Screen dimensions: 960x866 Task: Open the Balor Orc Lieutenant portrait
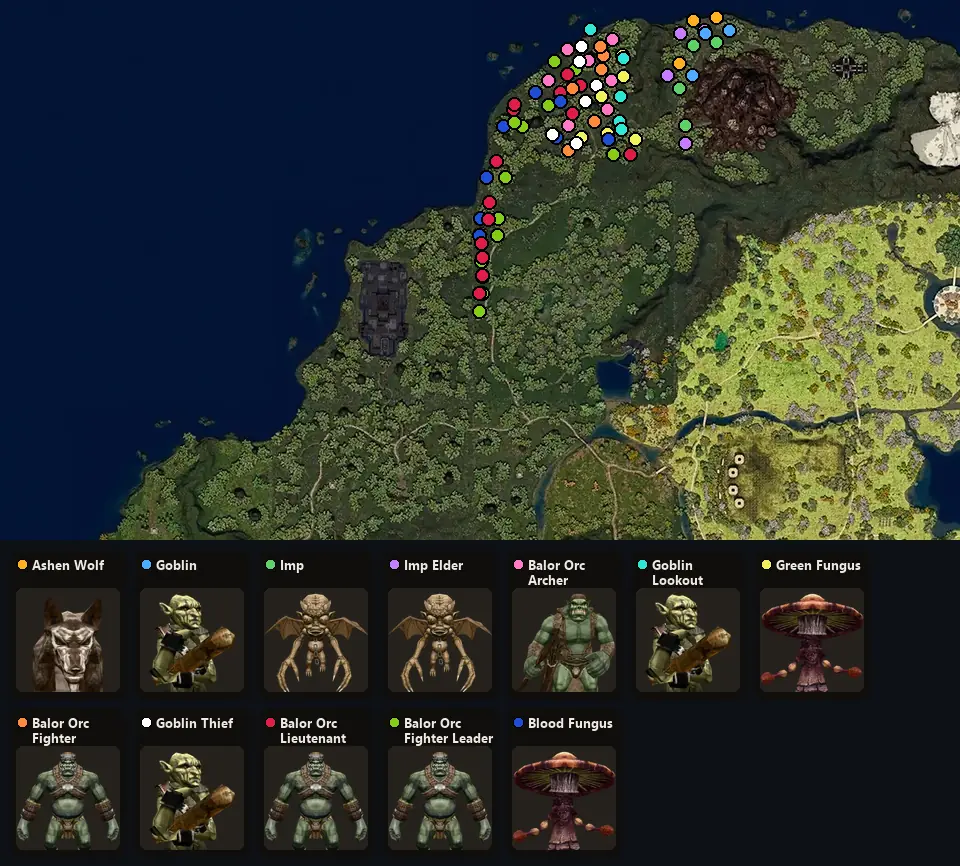point(316,798)
